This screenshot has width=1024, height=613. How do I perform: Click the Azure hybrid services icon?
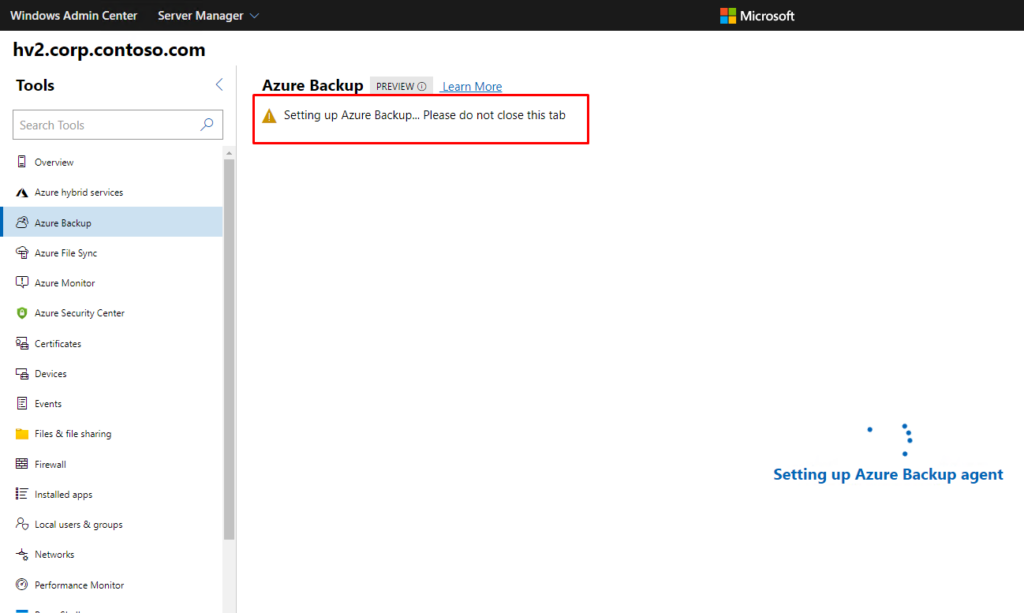(x=22, y=192)
